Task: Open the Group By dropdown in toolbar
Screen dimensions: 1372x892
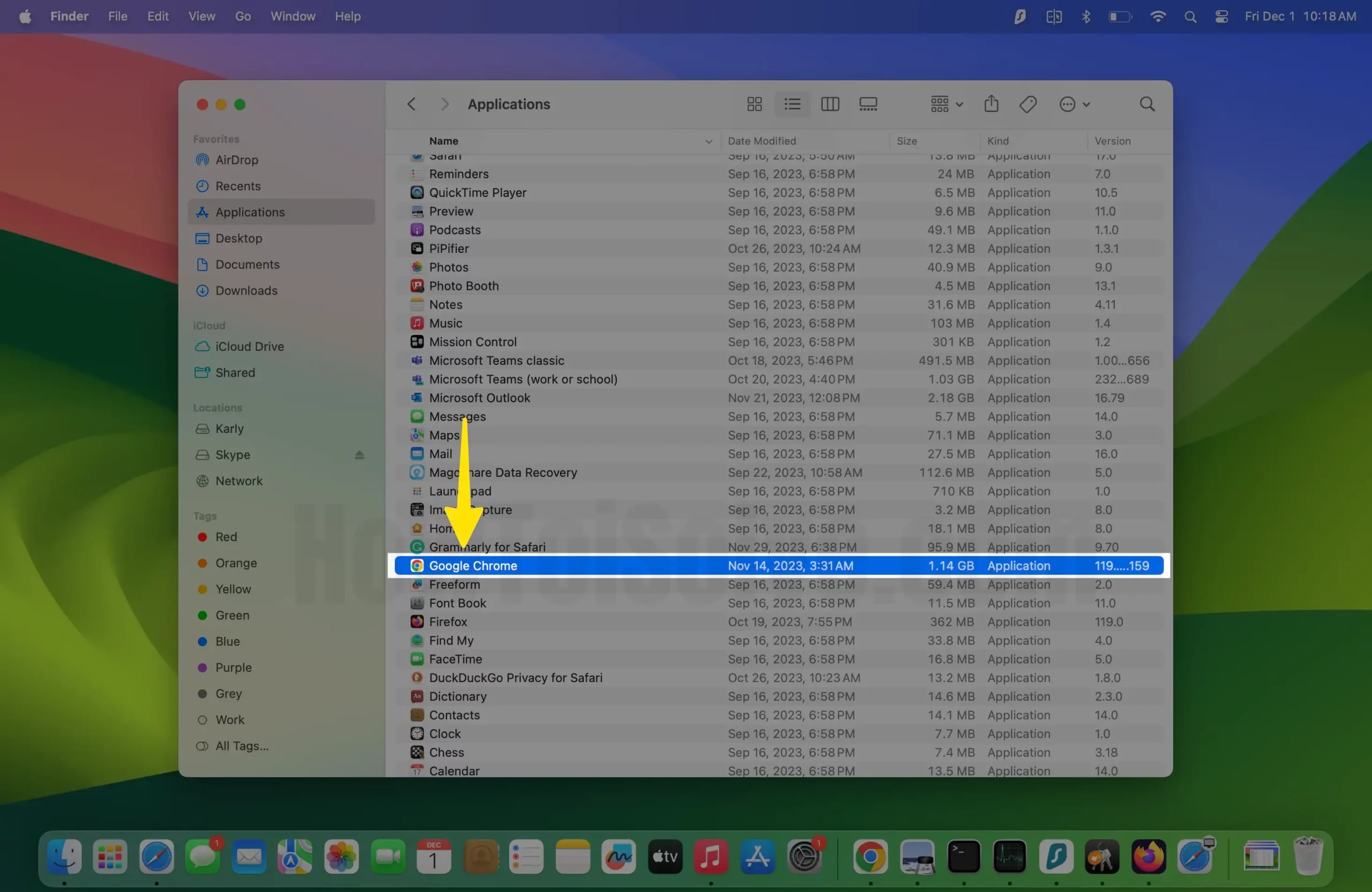Action: (946, 104)
